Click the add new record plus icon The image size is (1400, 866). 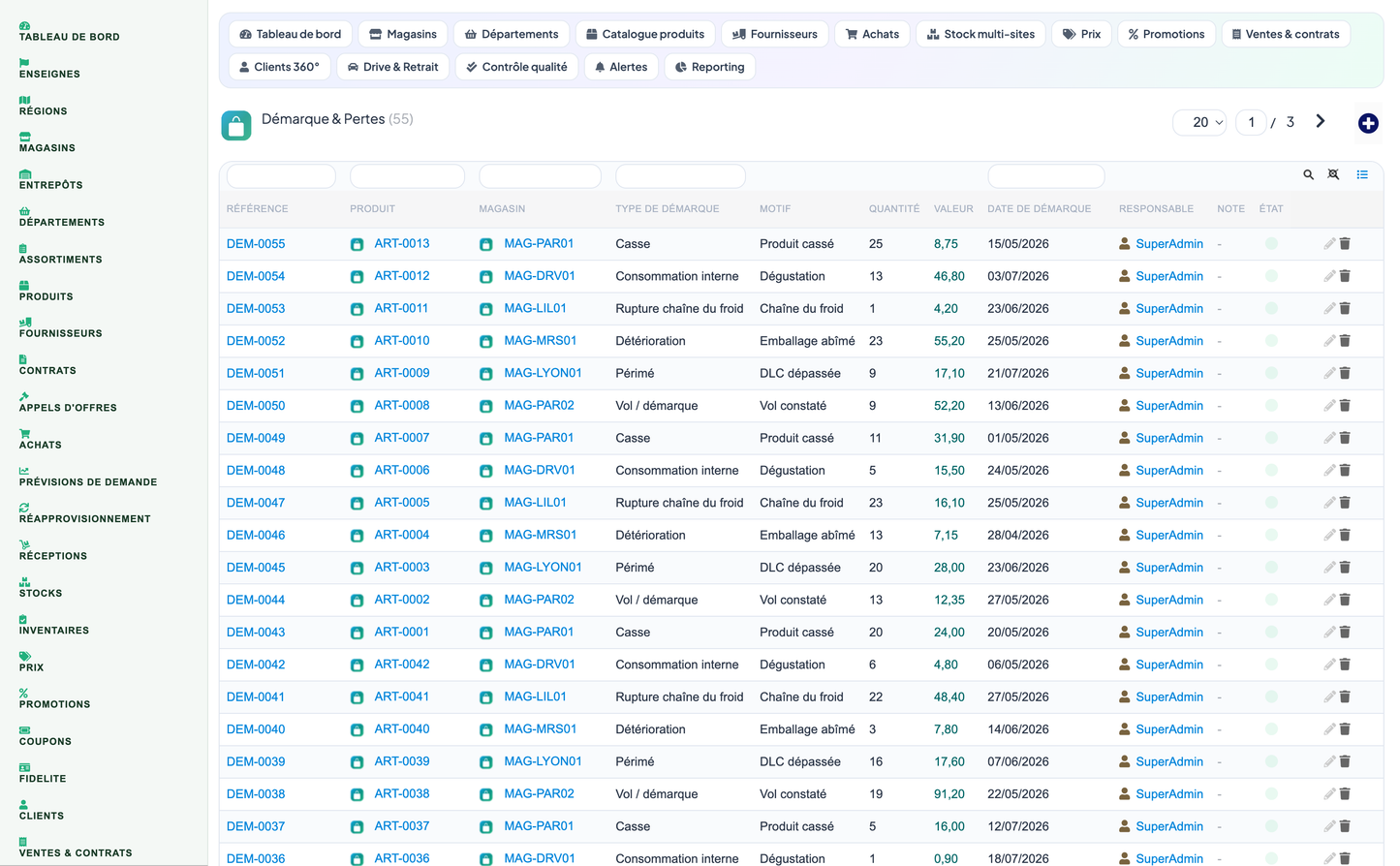tap(1368, 123)
